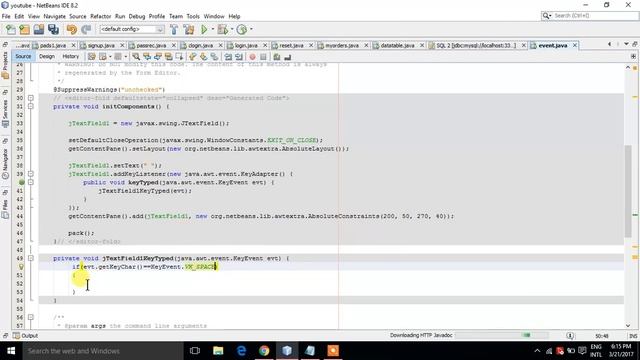The image size is (640, 360).
Task: Click the Stop Macro Recording square icon
Action: click(x=263, y=57)
